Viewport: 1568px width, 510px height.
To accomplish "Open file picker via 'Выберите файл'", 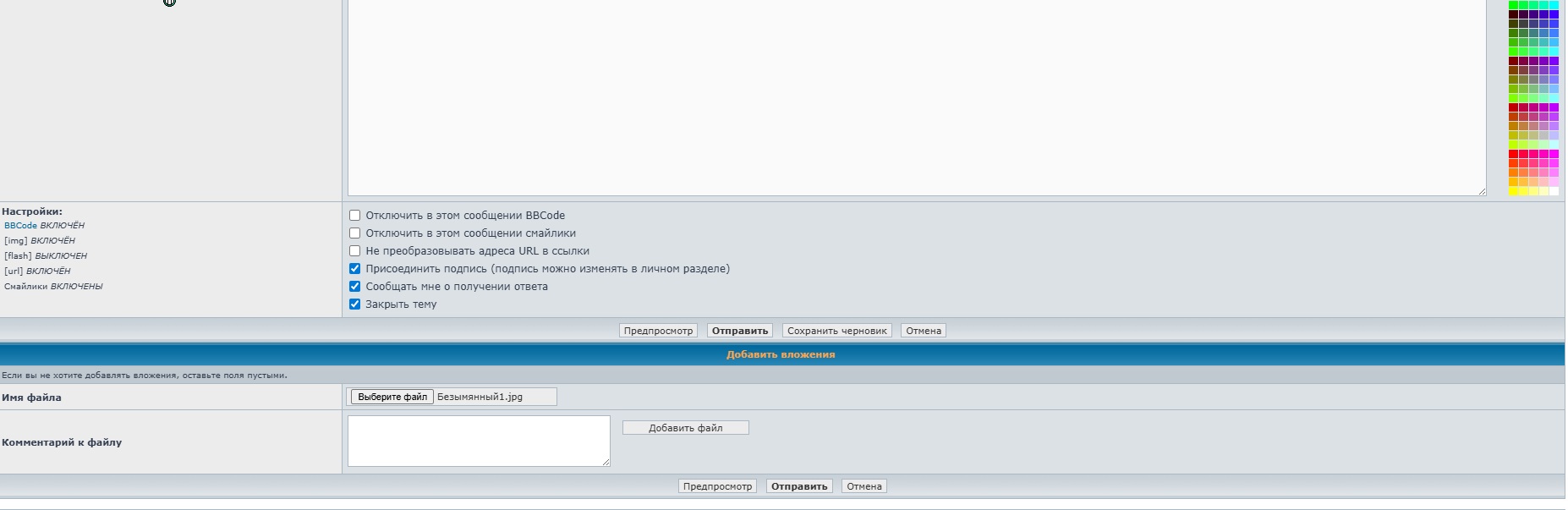I will pos(392,397).
